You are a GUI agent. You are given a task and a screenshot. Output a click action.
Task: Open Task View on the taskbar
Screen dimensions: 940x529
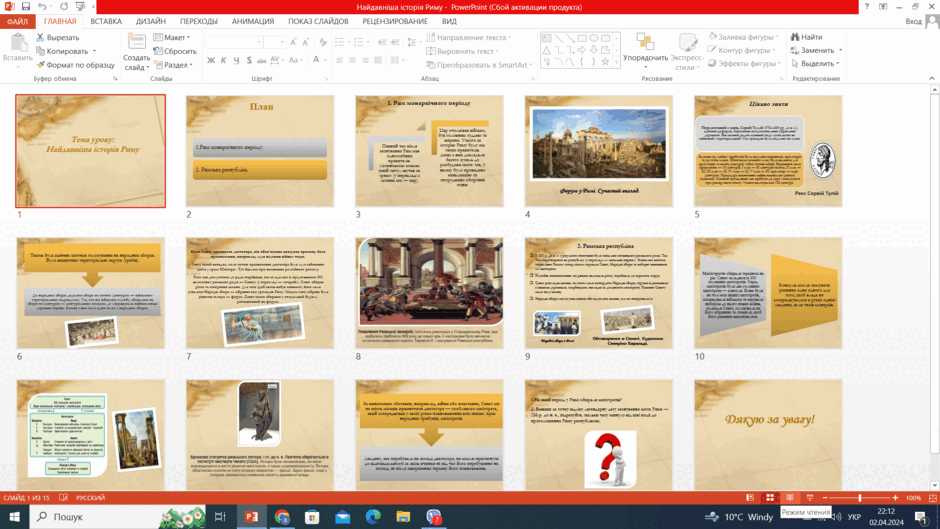click(220, 516)
